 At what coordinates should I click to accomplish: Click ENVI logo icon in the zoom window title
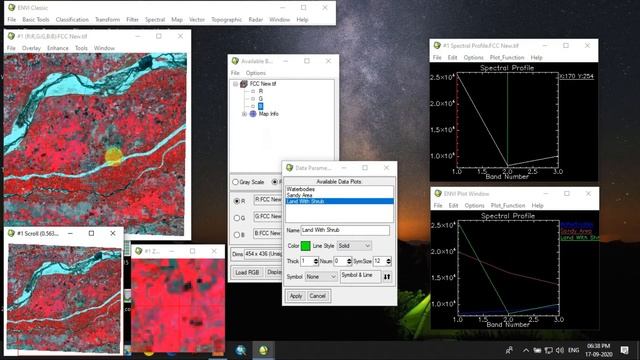138,251
